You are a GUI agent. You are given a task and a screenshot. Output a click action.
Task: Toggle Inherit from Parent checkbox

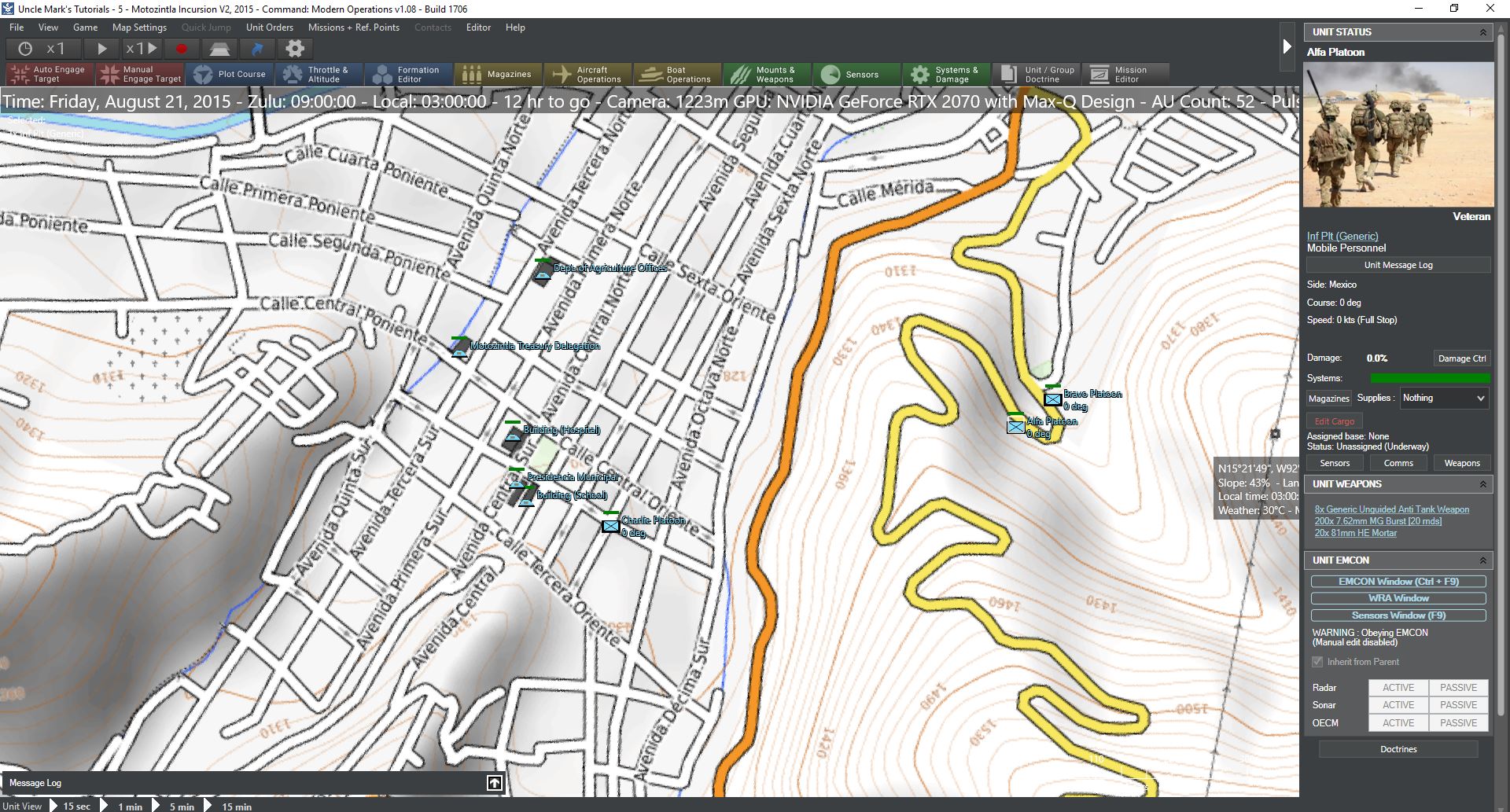coord(1317,662)
